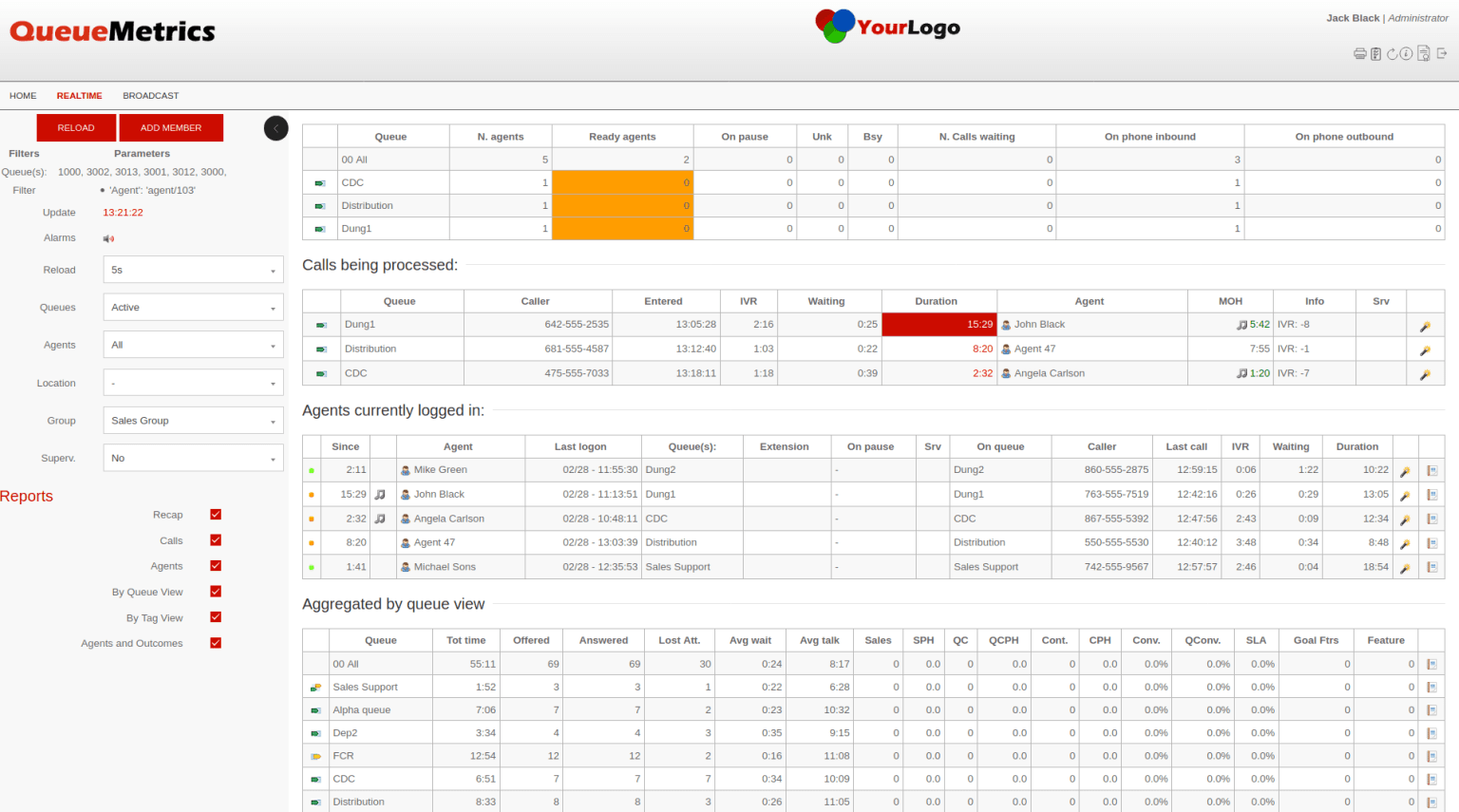1459x812 pixels.
Task: Click the music note icon in John Black's agent row
Action: [x=380, y=495]
